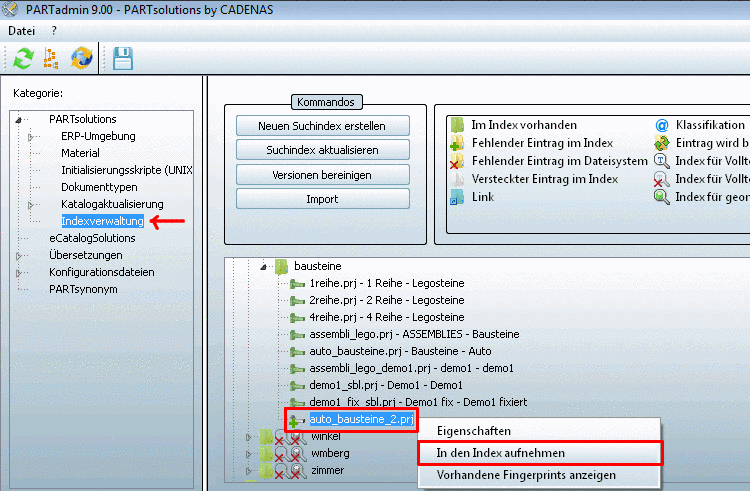Expand the Katalogaktualisierung node
750x491 pixels.
pos(31,205)
